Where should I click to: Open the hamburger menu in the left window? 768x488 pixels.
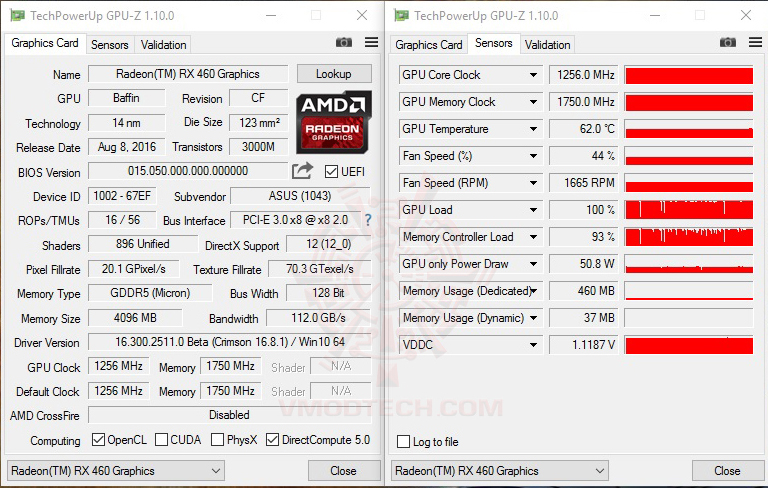pyautogui.click(x=371, y=43)
